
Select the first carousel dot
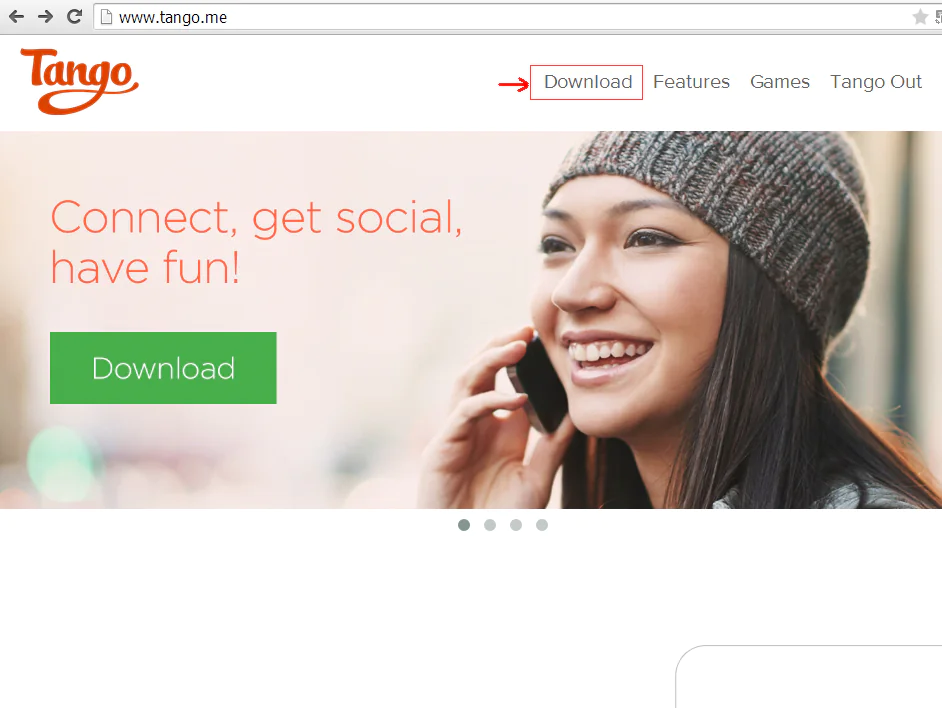[x=464, y=525]
